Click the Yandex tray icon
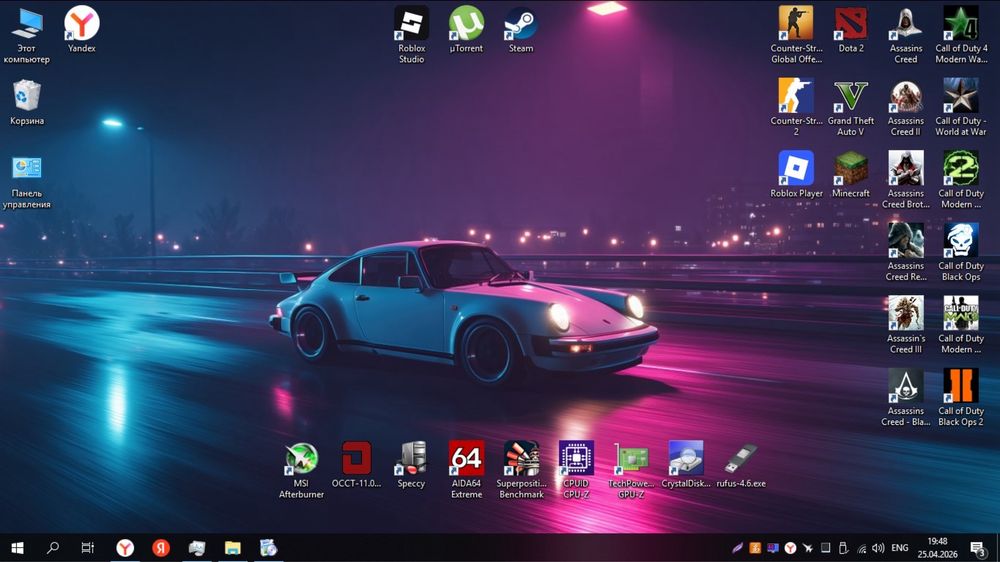Viewport: 1000px width, 562px height. tap(790, 547)
